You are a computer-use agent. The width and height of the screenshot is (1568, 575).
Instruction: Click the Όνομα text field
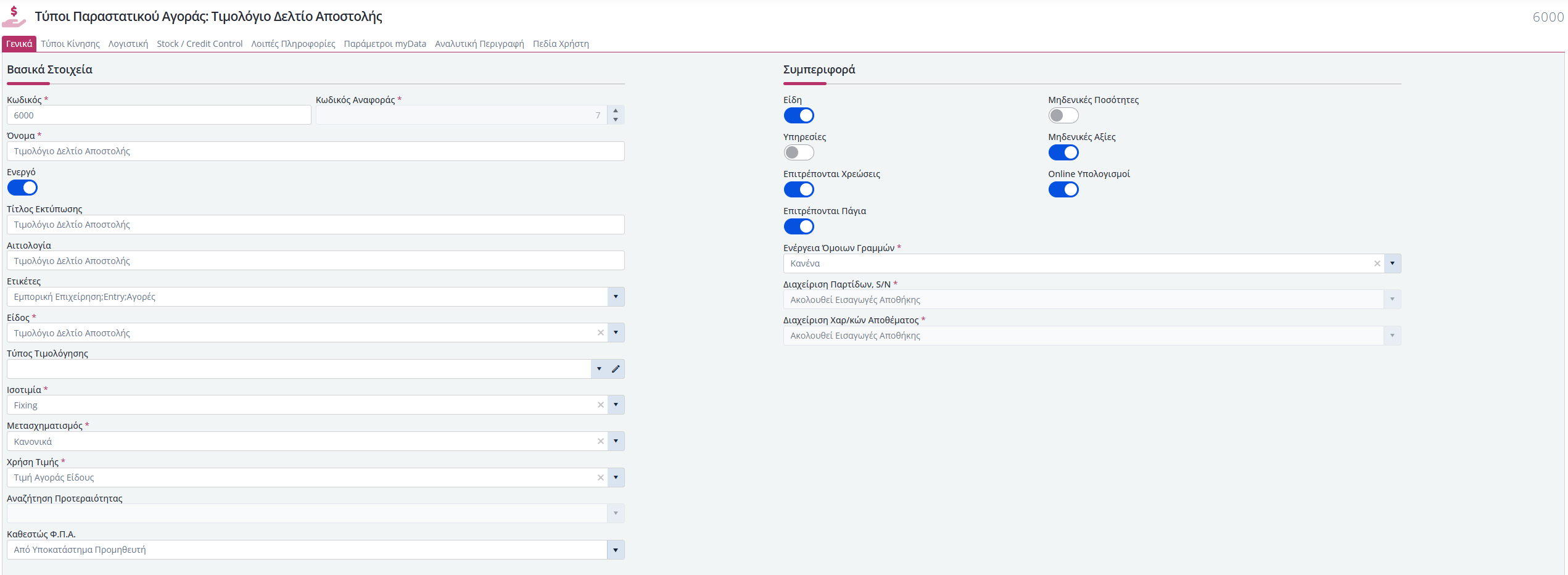316,151
